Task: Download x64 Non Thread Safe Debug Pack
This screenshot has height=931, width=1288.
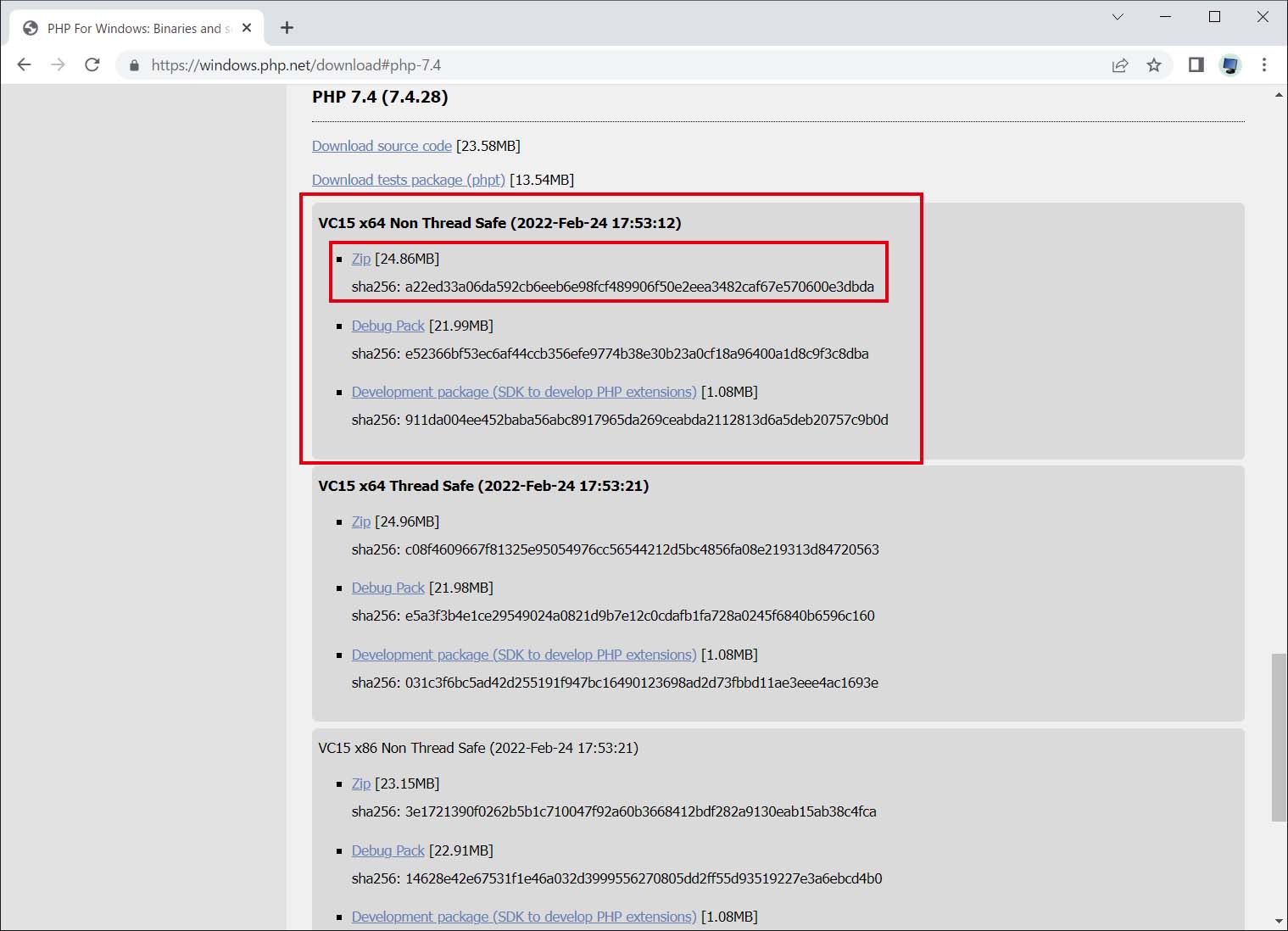Action: [388, 326]
